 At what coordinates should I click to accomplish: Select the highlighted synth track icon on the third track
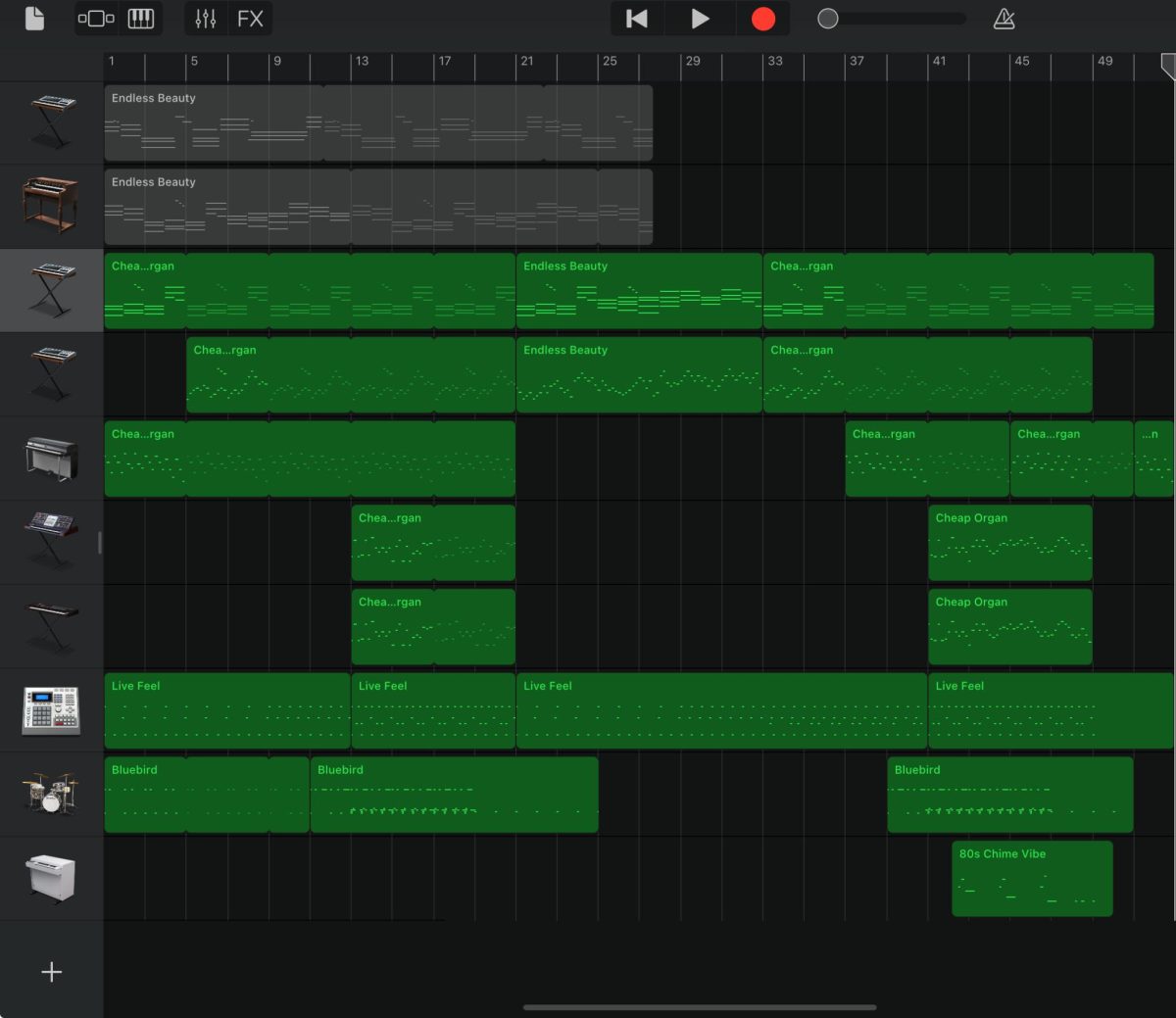click(51, 290)
